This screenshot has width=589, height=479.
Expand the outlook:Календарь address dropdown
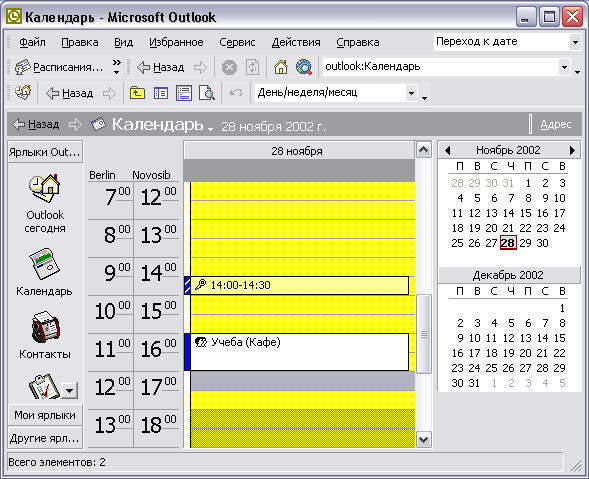(x=564, y=67)
